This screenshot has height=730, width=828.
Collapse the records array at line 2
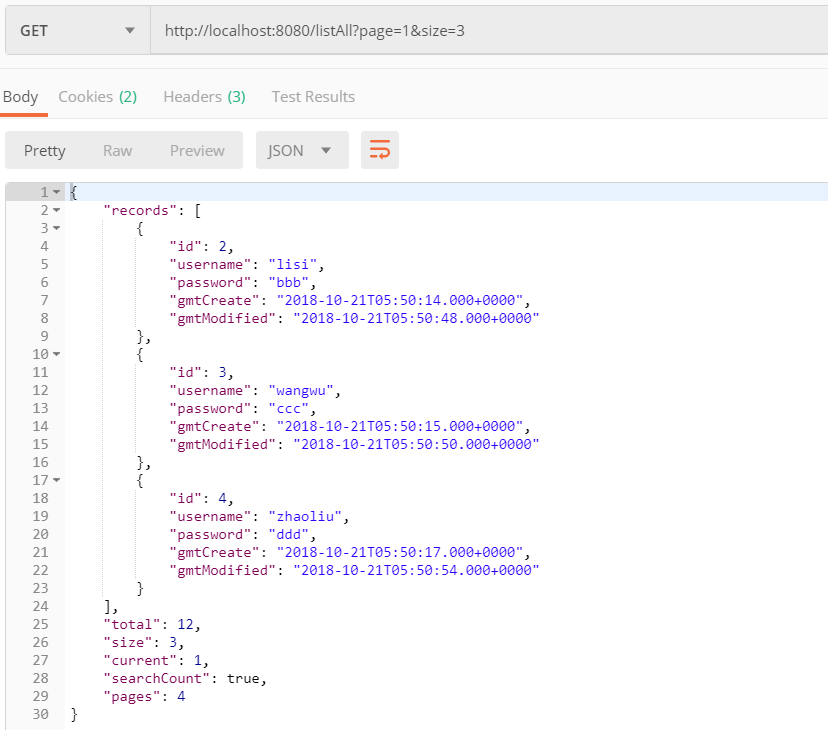tap(57, 210)
